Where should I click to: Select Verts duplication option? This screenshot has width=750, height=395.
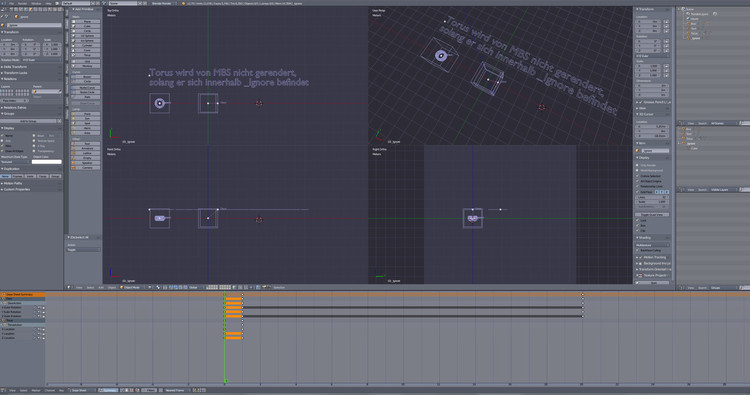30,176
